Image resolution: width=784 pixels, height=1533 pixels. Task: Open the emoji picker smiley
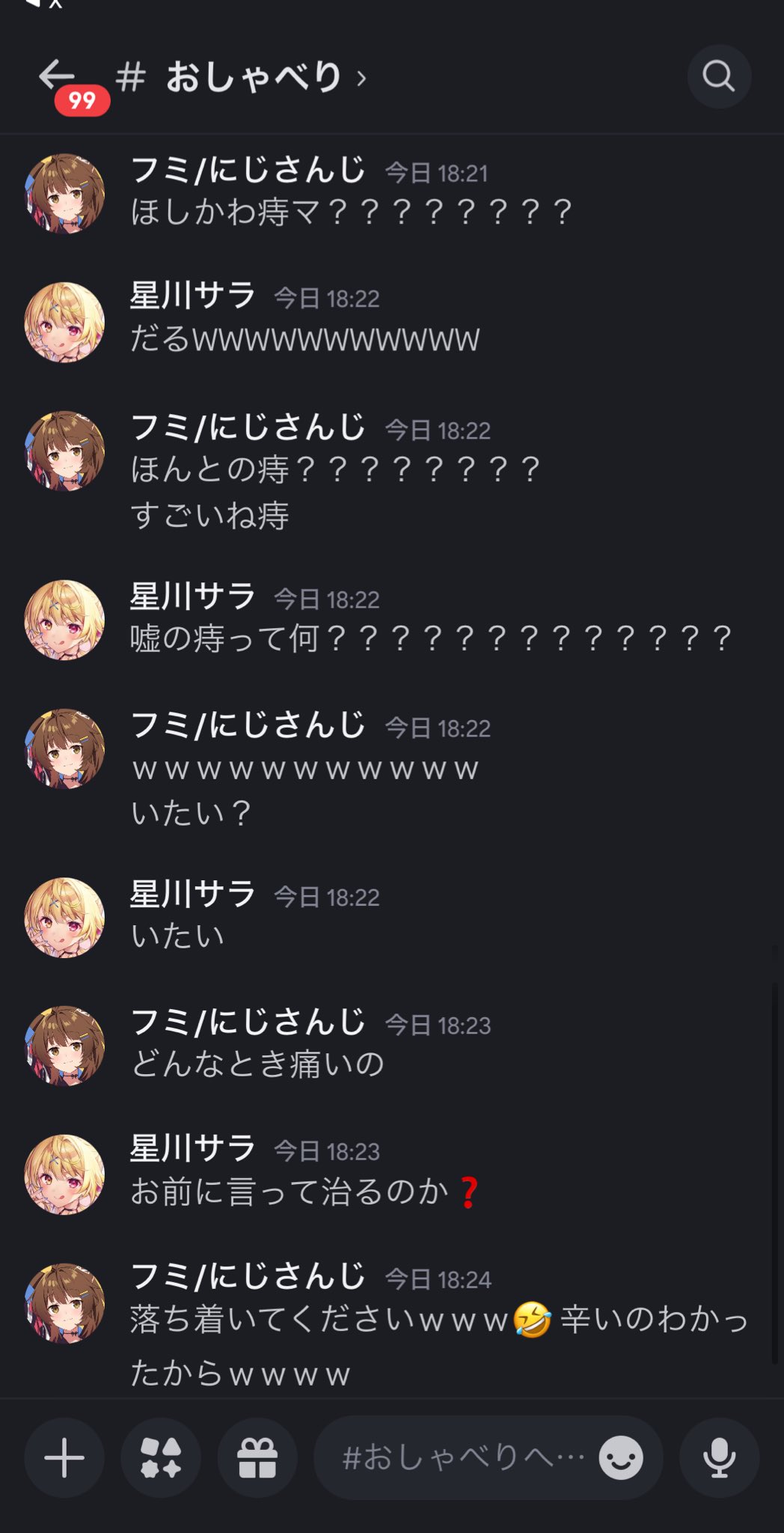click(621, 1457)
